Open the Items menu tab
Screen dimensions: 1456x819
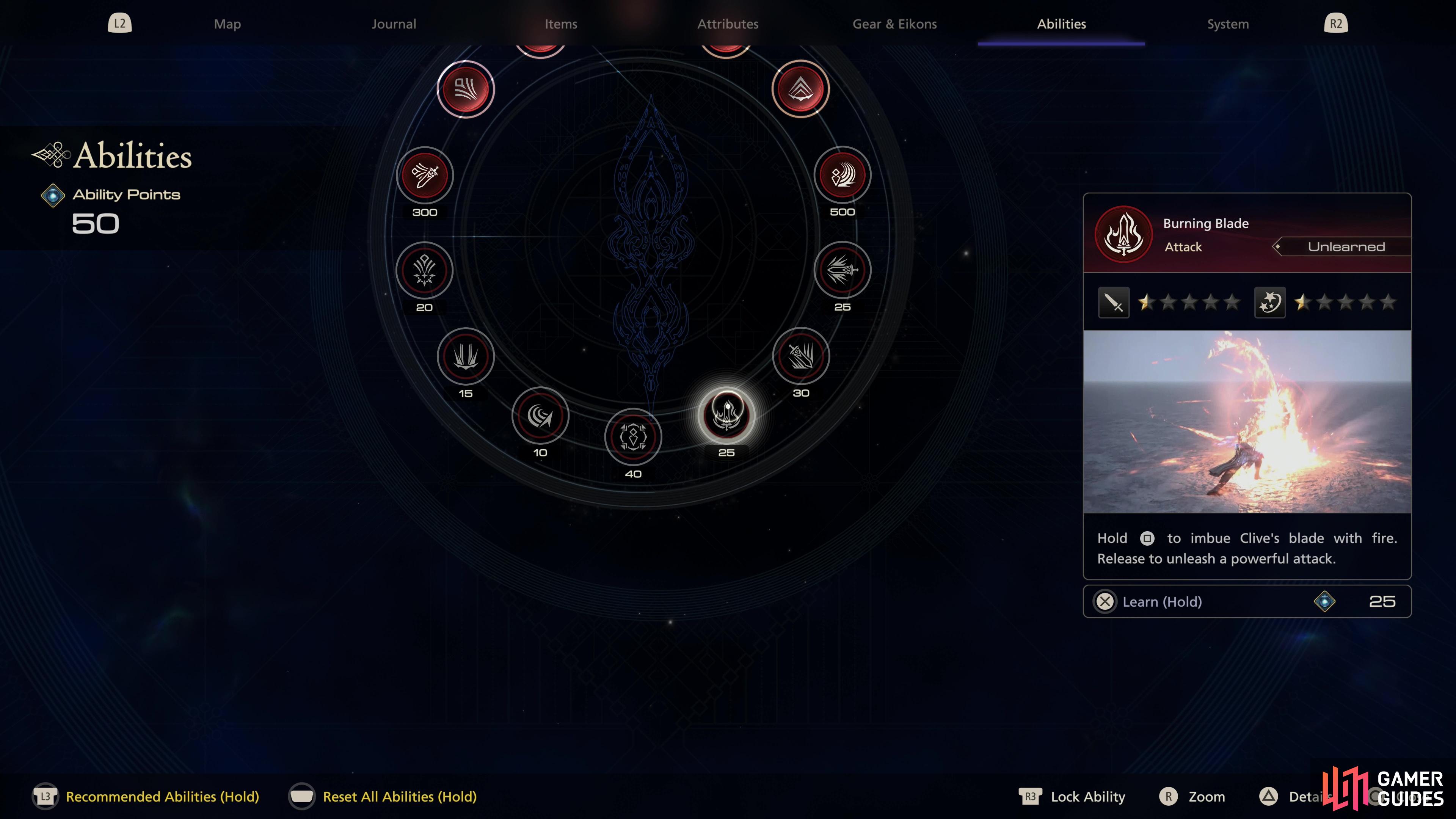(x=560, y=23)
